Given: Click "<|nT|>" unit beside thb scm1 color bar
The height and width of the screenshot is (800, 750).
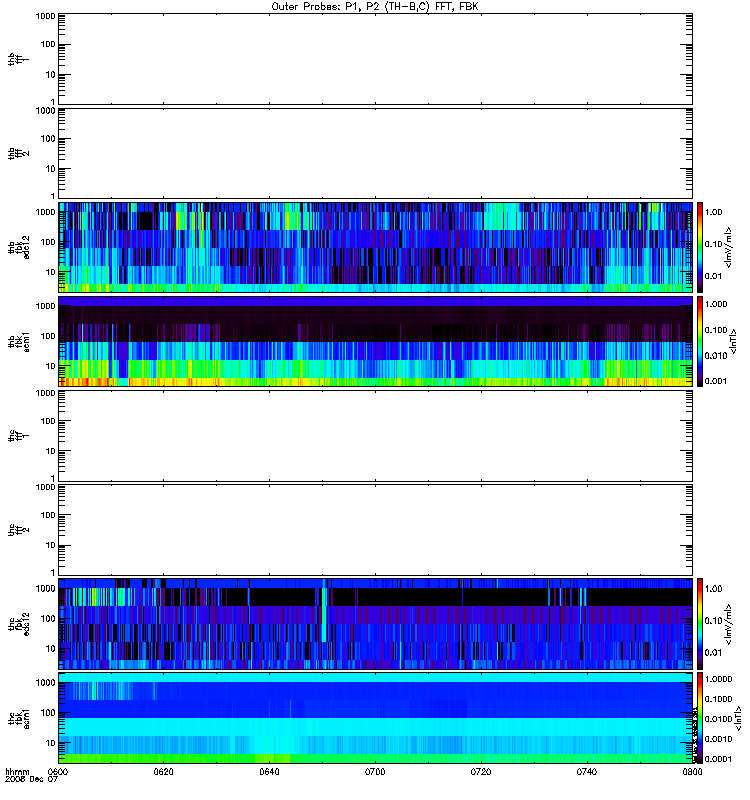Looking at the screenshot, I should tap(734, 341).
